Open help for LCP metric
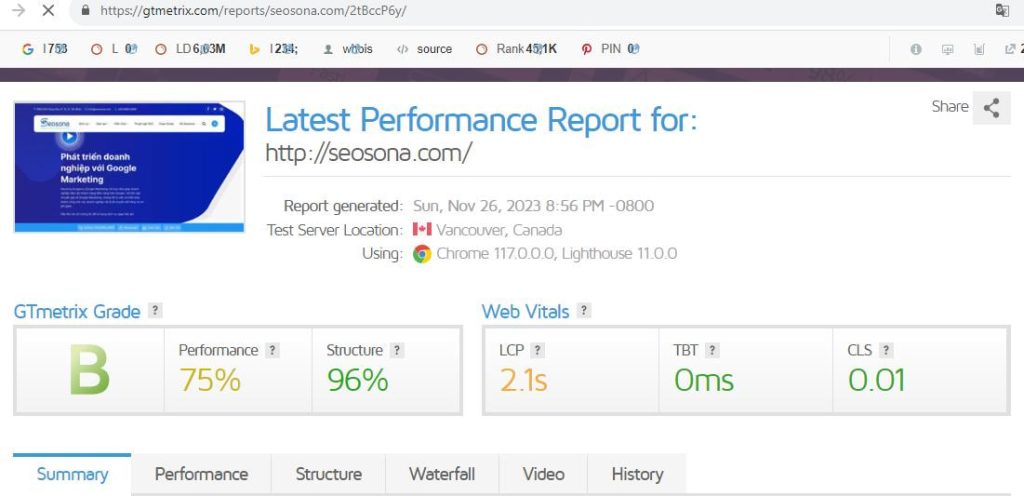1024x496 pixels. 537,350
